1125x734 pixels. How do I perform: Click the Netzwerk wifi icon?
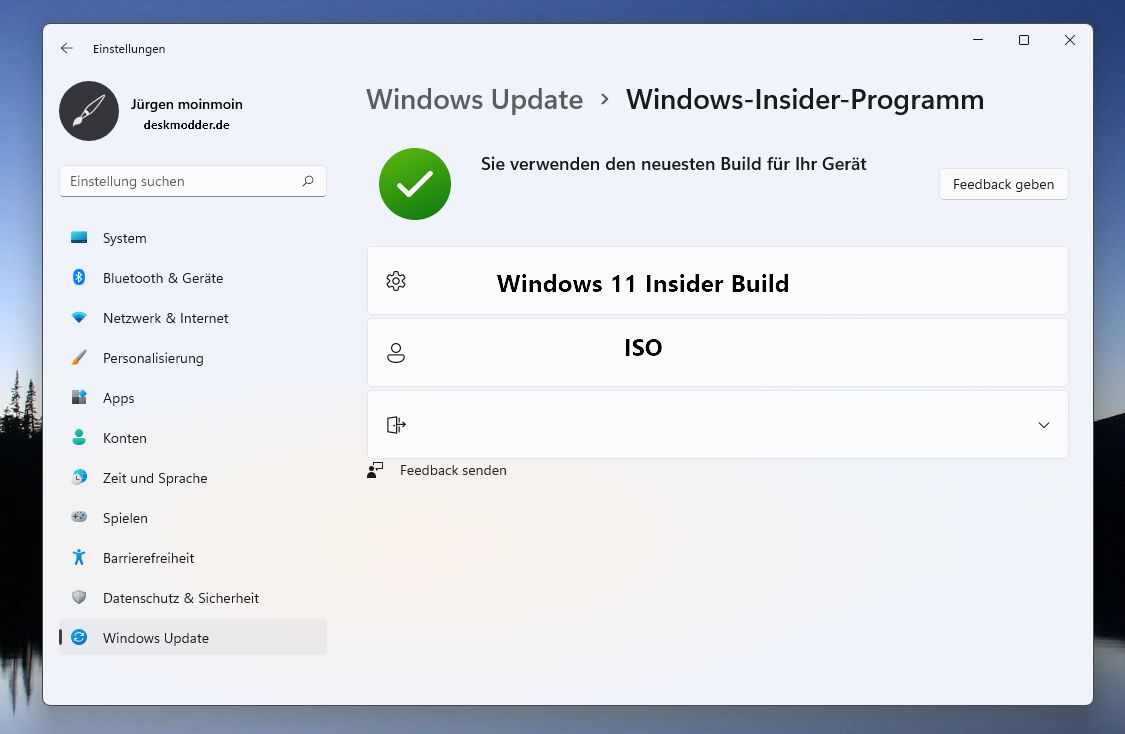point(79,317)
